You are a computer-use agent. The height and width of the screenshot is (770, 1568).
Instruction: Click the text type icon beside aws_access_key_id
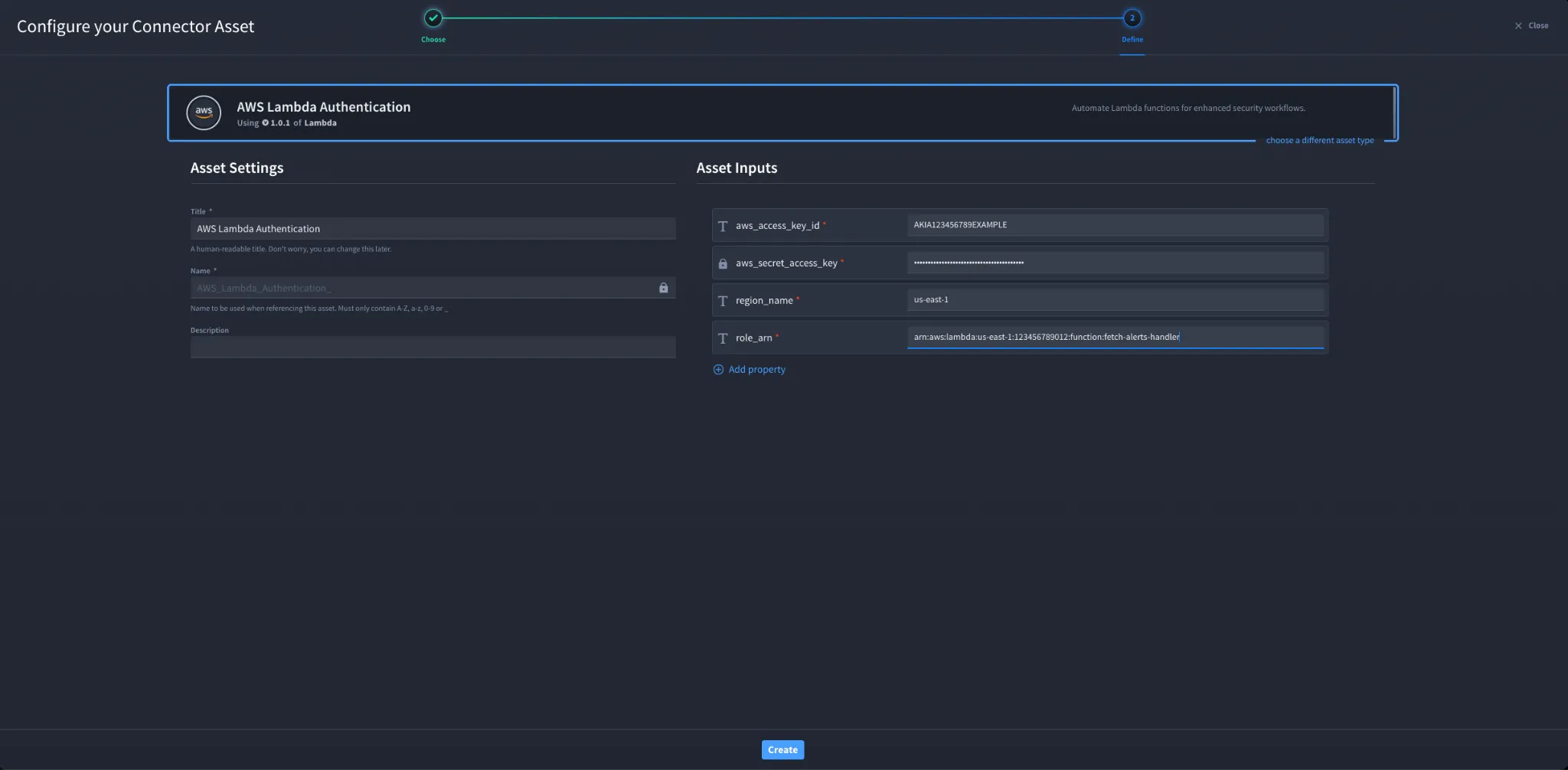click(723, 226)
